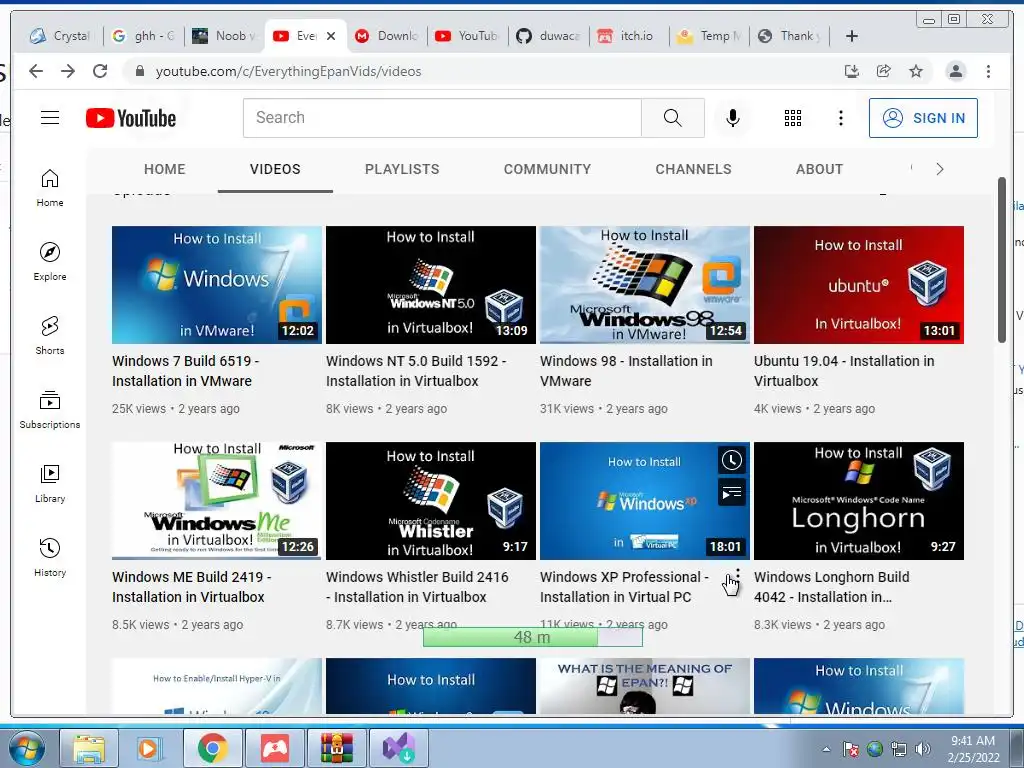Open History in the sidebar

click(x=50, y=557)
